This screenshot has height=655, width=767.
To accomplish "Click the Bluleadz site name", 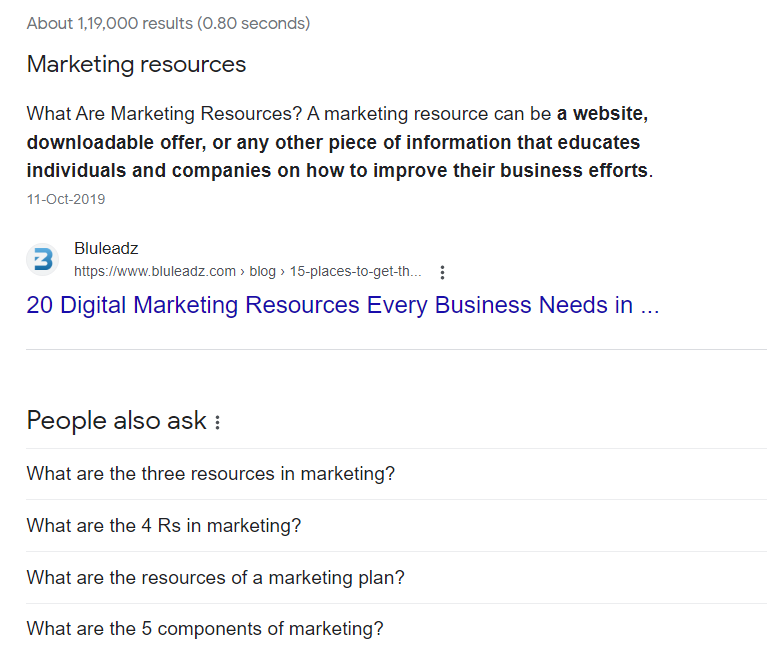I will 106,248.
